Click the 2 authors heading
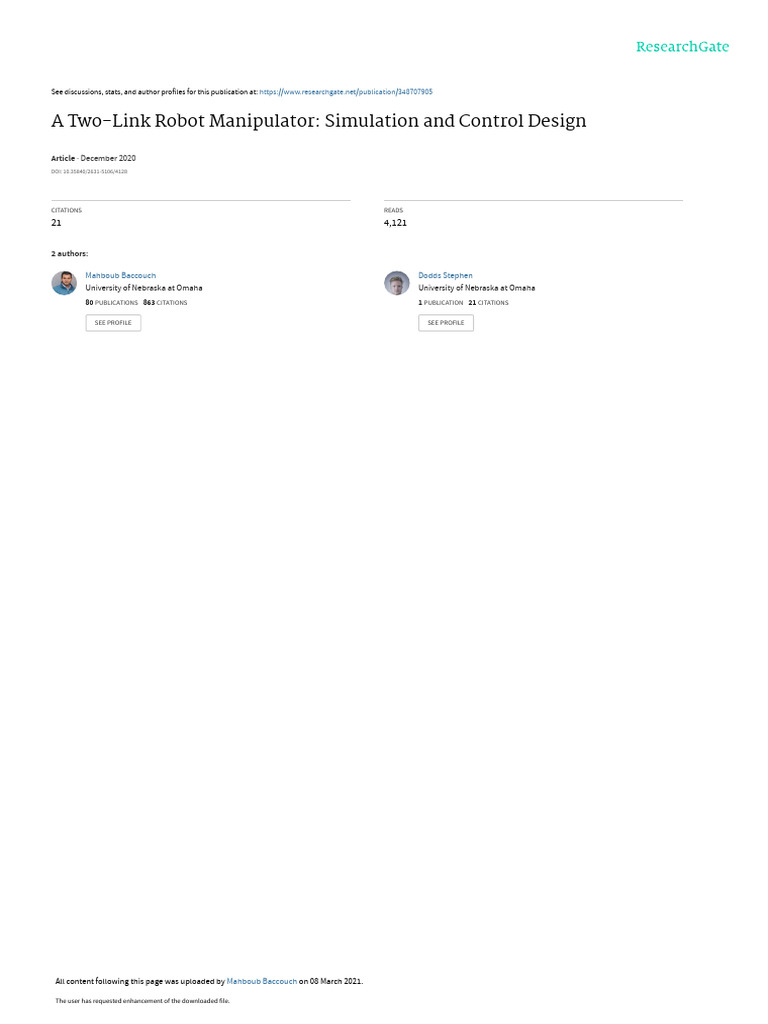The image size is (768, 1024). (x=69, y=253)
